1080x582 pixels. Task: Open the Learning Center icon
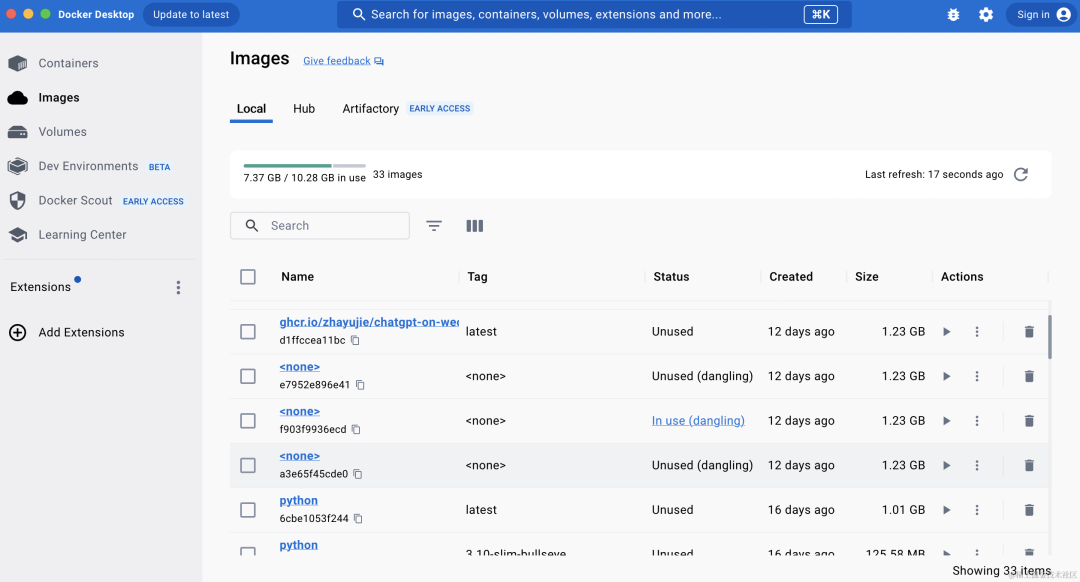[18, 235]
